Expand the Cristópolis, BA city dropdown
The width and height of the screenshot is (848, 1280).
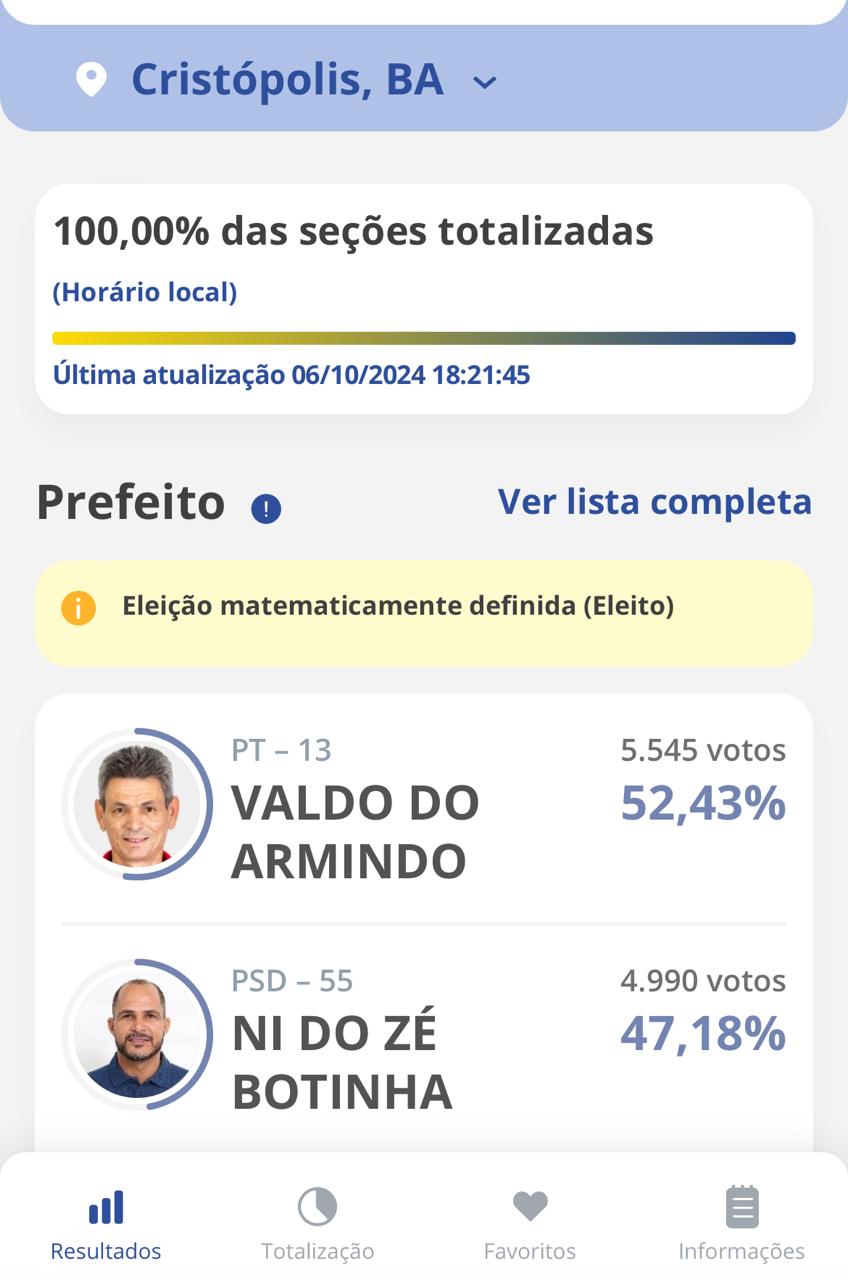pyautogui.click(x=485, y=82)
